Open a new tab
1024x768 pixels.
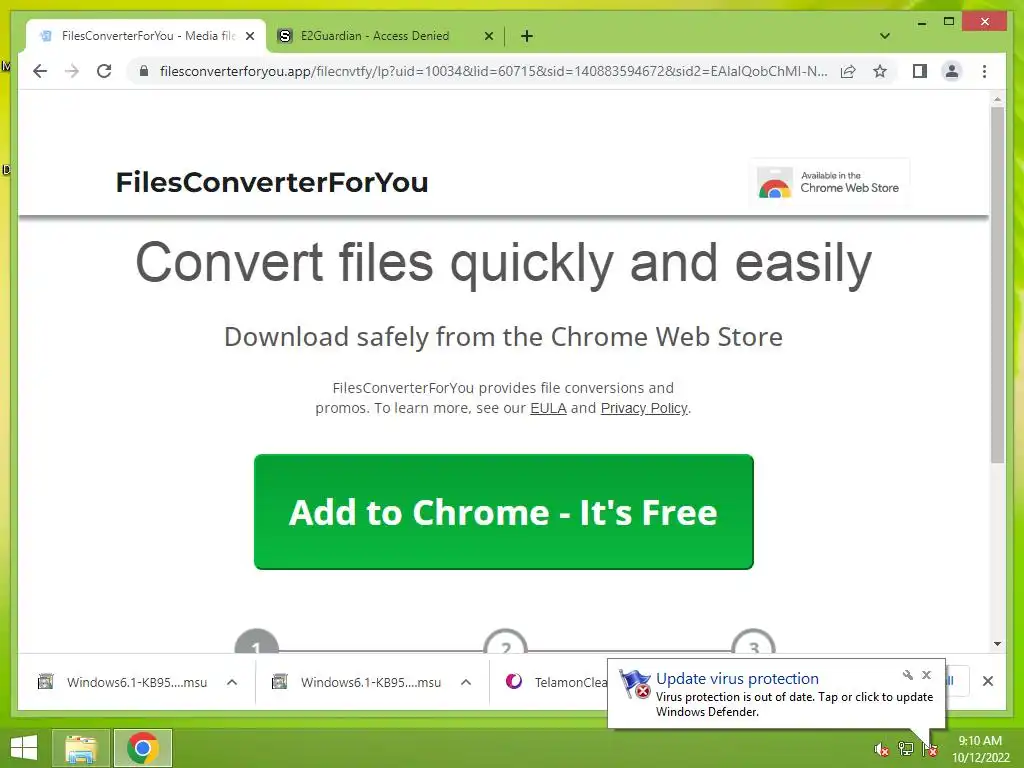(527, 36)
